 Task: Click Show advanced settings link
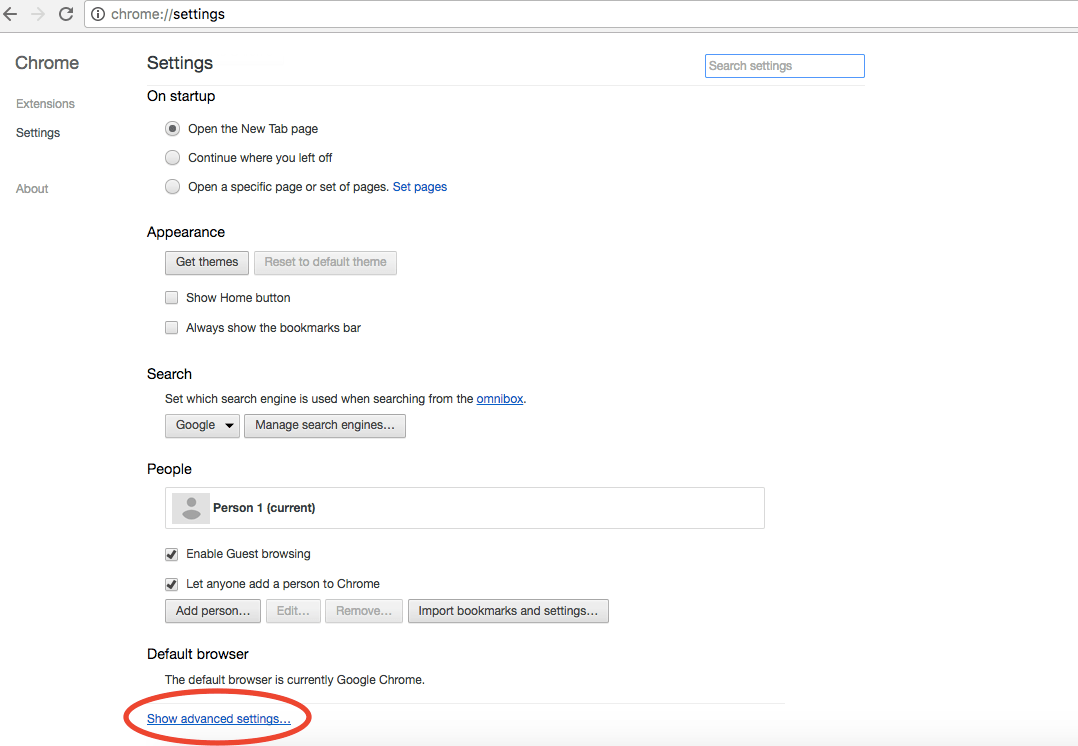[x=219, y=718]
